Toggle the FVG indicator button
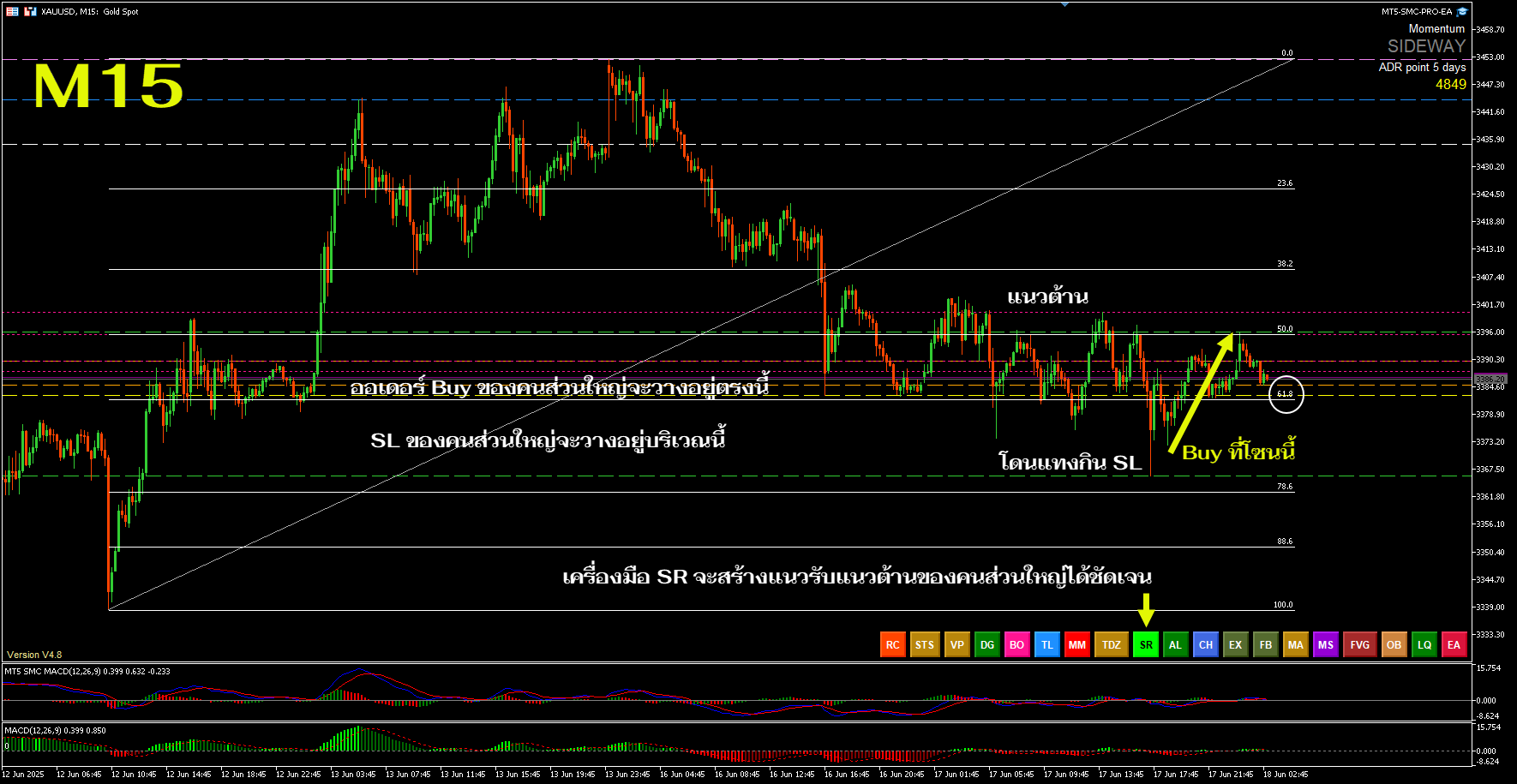The height and width of the screenshot is (784, 1517). 1360,645
